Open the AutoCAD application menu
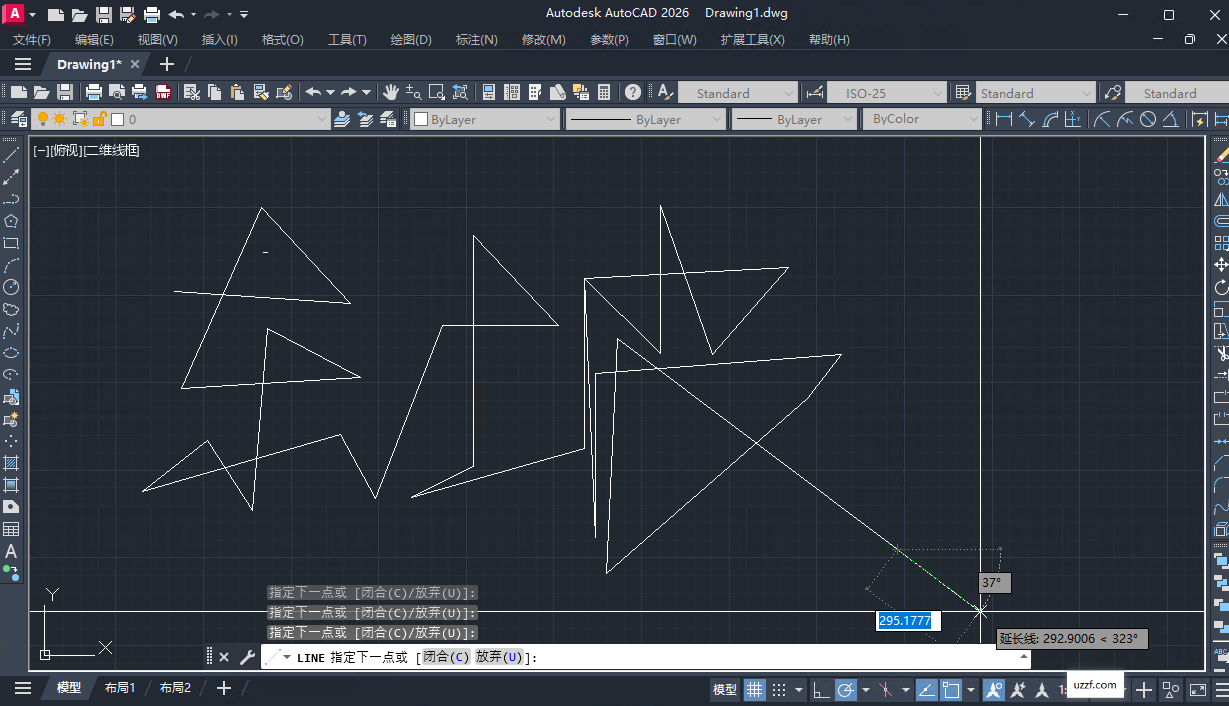The image size is (1229, 706). [14, 13]
